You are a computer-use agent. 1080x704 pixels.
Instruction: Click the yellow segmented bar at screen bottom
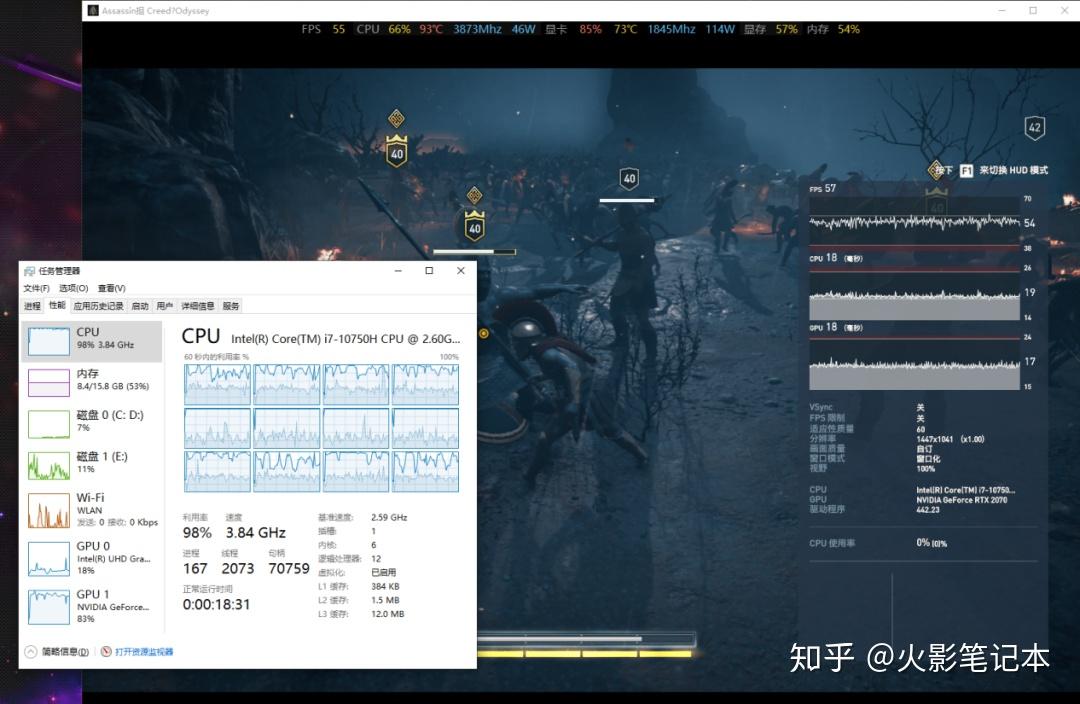[585, 653]
